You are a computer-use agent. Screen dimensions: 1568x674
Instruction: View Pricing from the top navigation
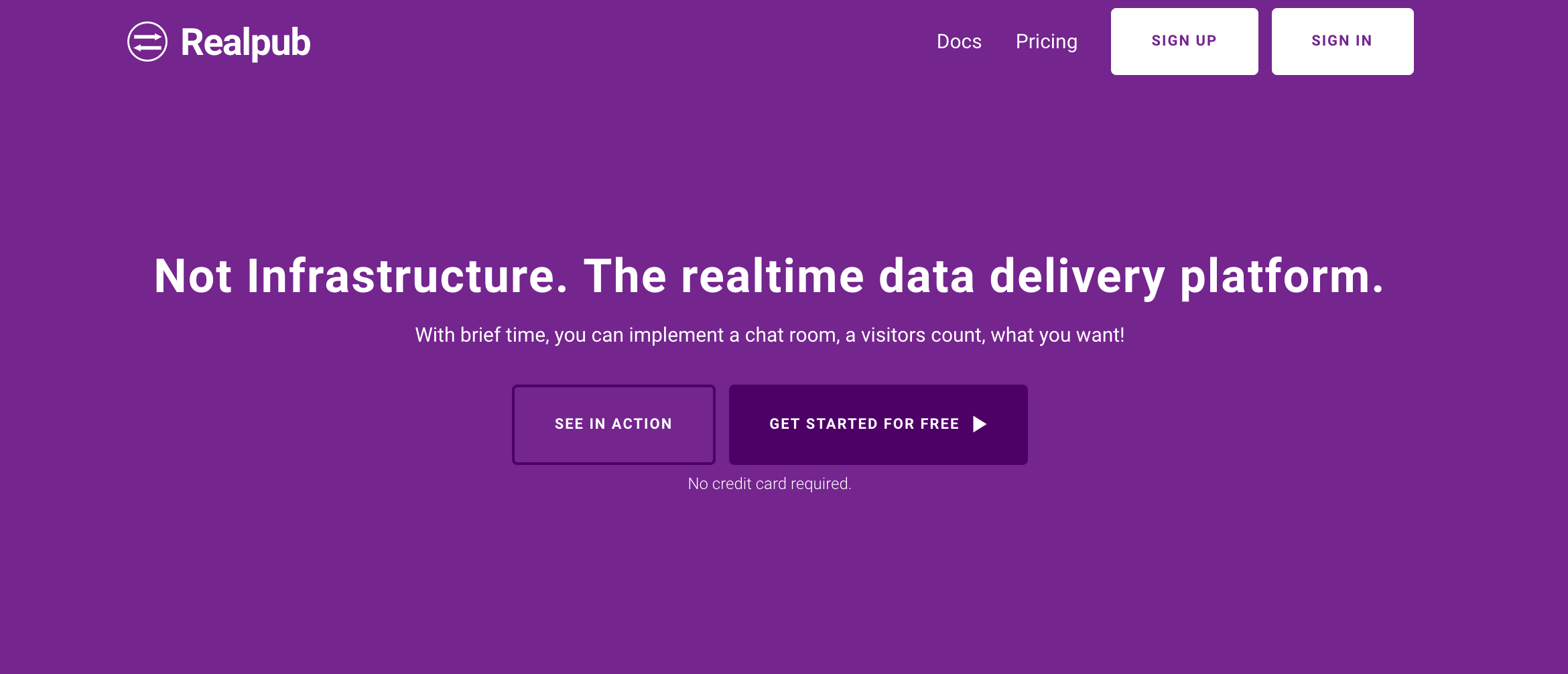1047,42
